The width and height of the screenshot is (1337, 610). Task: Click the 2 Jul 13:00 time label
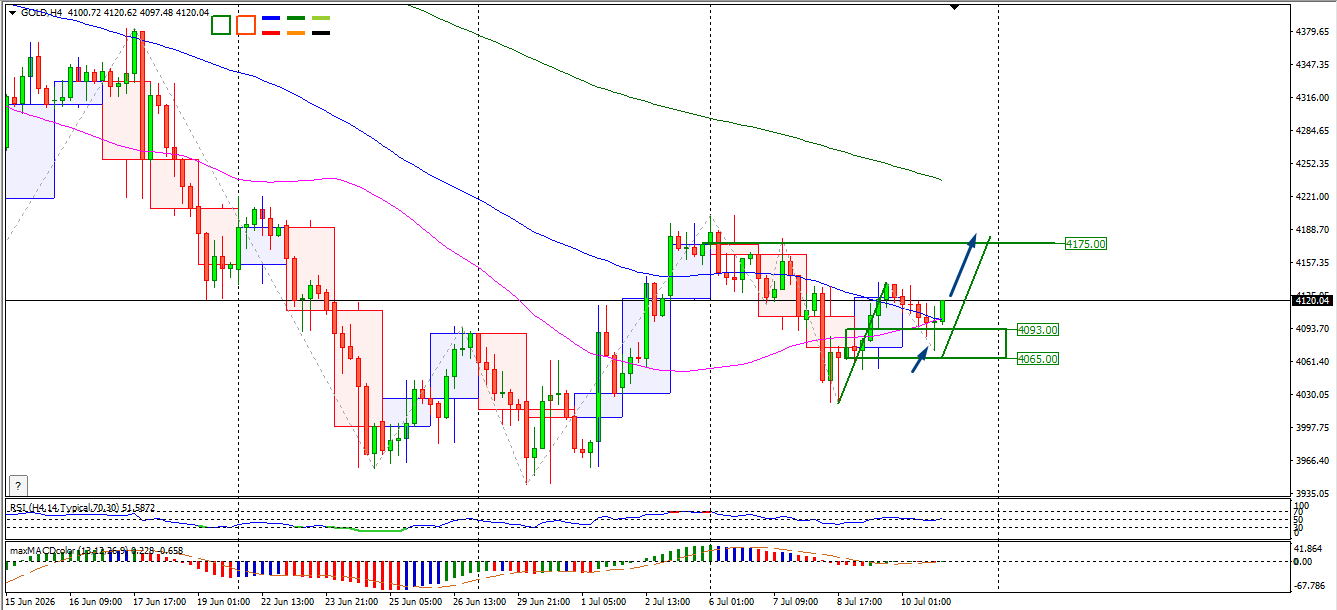click(x=667, y=602)
